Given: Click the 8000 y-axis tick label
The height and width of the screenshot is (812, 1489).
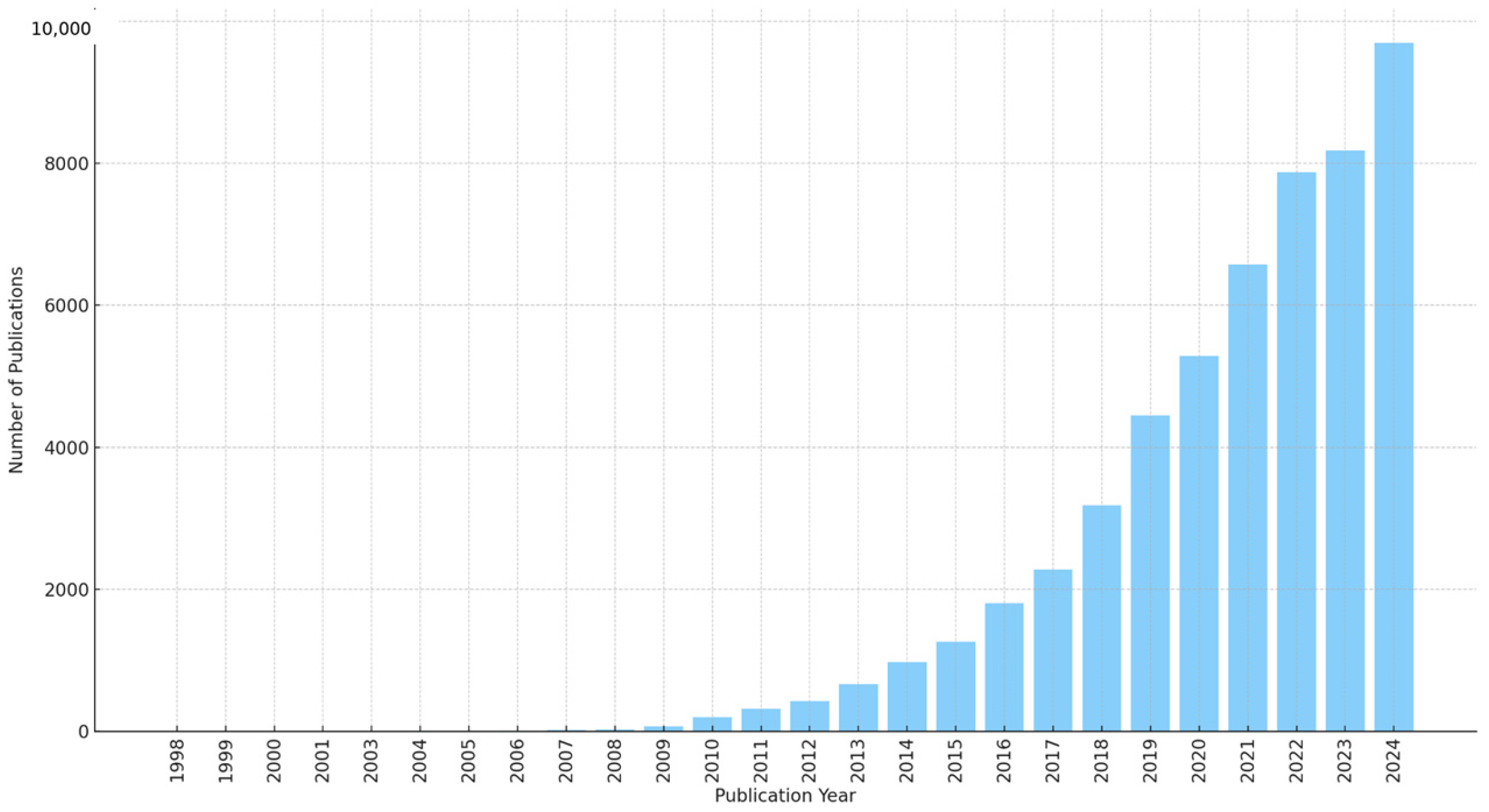Looking at the screenshot, I should [x=67, y=164].
